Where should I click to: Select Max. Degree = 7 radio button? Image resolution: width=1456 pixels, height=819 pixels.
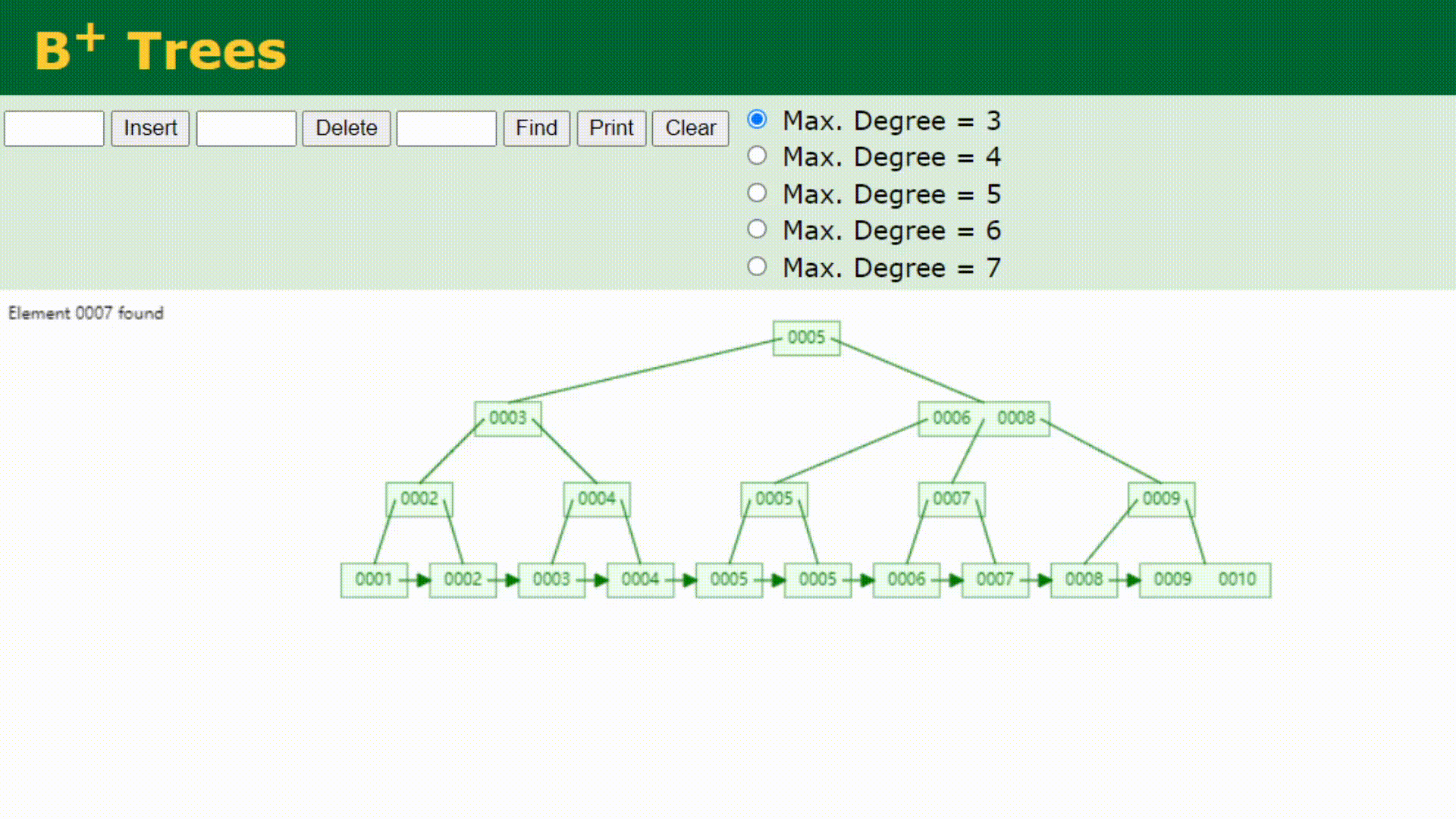[757, 267]
